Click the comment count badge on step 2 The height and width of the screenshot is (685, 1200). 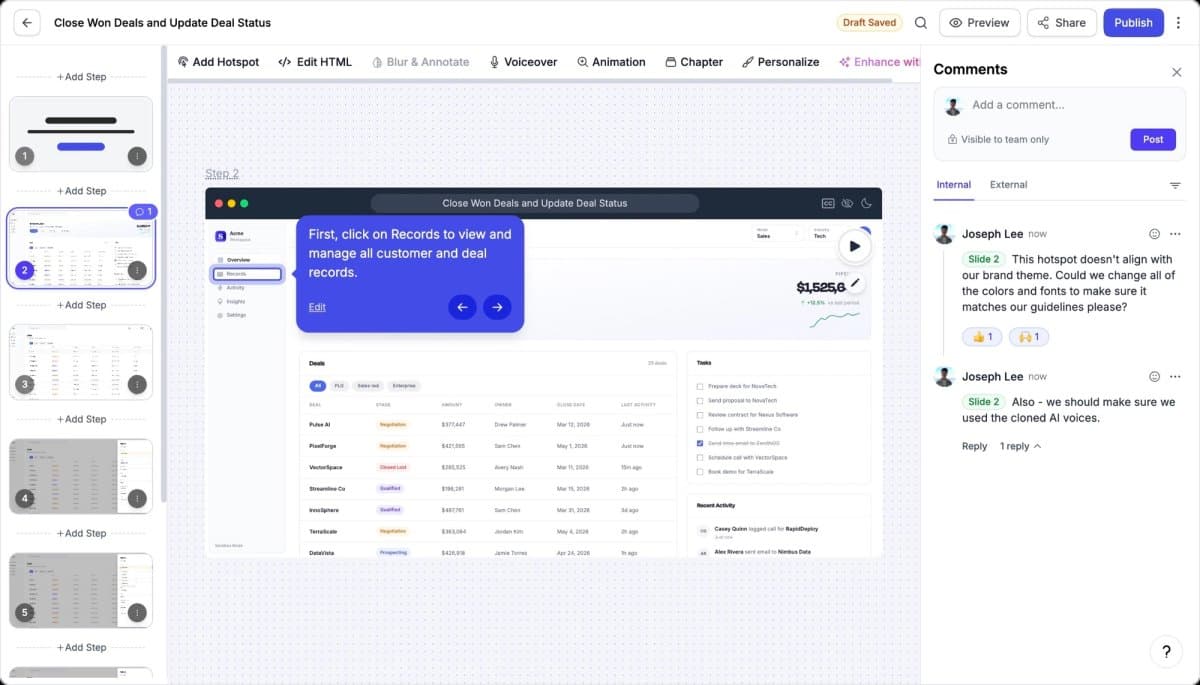pos(143,212)
